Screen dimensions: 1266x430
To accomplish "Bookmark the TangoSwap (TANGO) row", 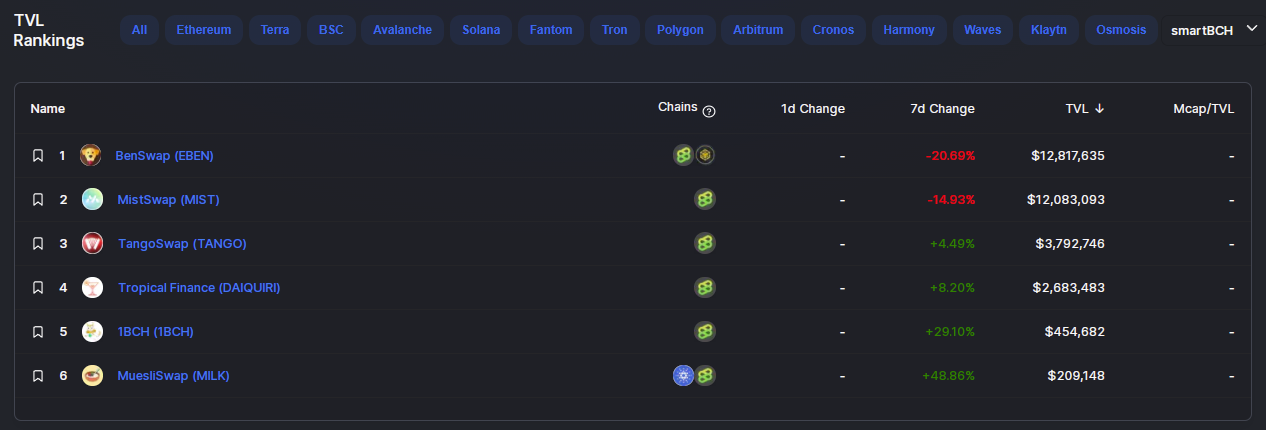I will tap(38, 244).
